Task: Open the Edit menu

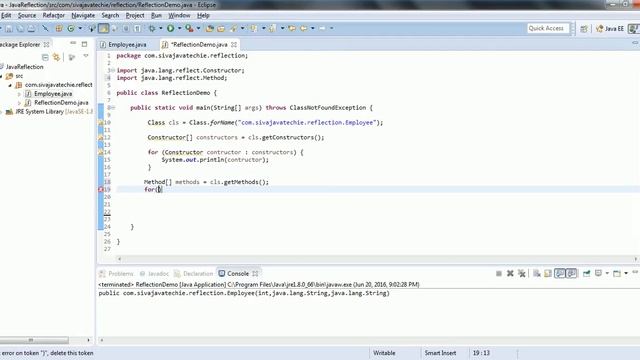Action: [x=6, y=16]
